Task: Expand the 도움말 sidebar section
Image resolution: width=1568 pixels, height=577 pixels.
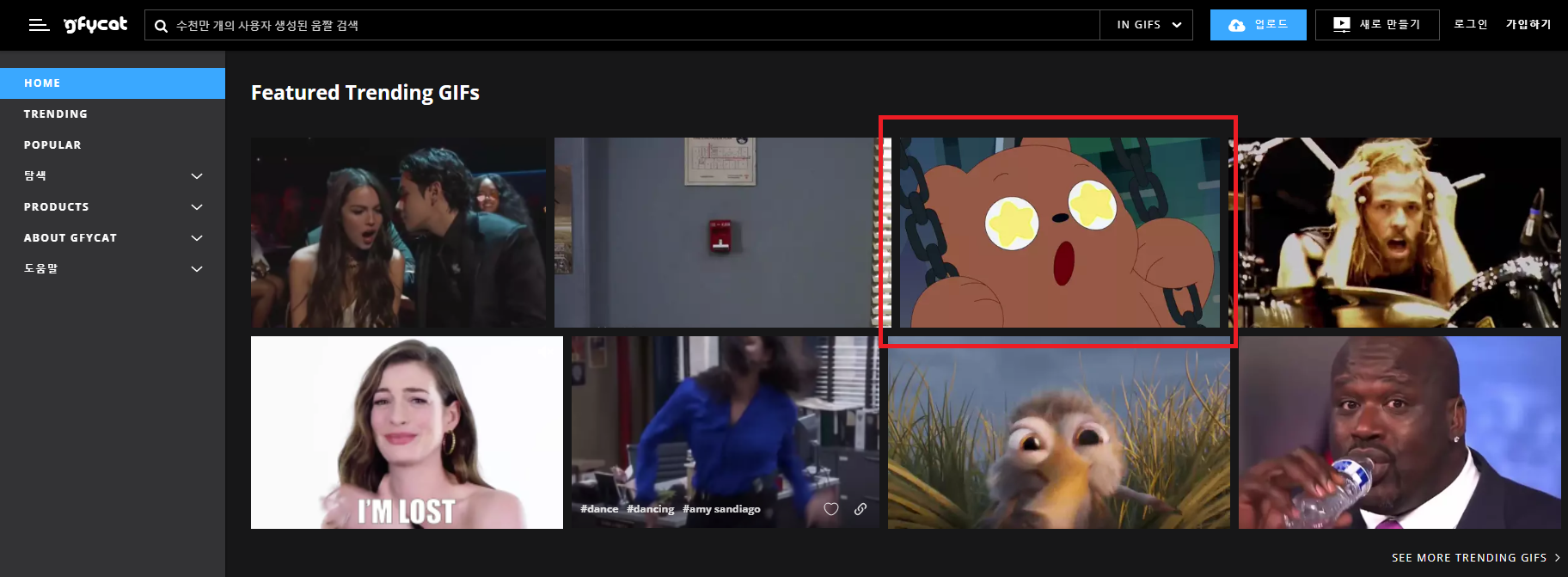Action: 113,269
